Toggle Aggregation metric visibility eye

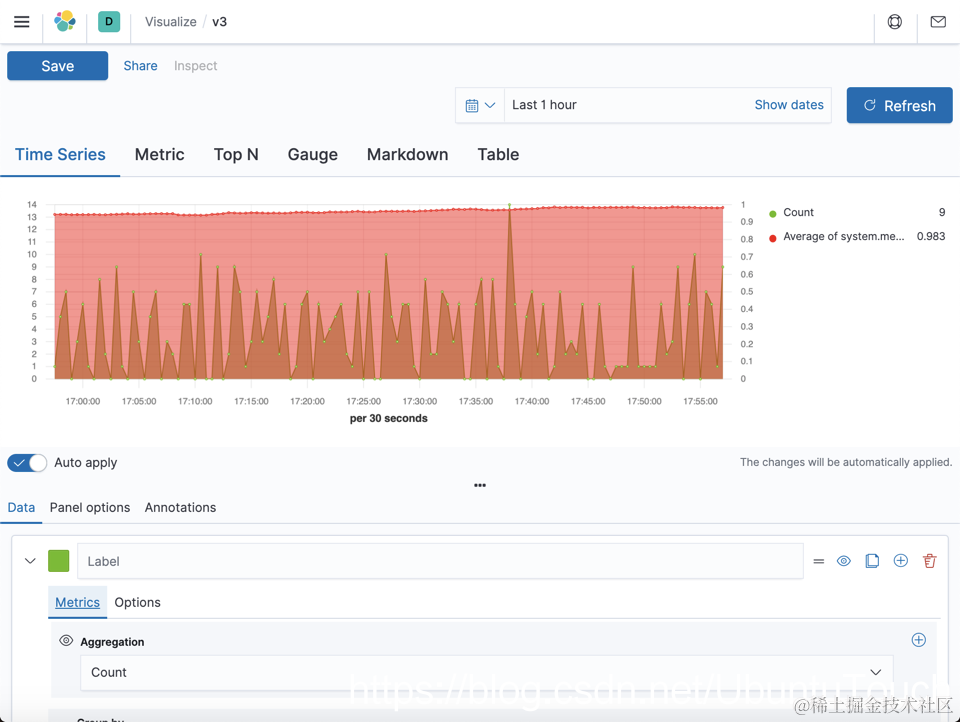tap(66, 641)
